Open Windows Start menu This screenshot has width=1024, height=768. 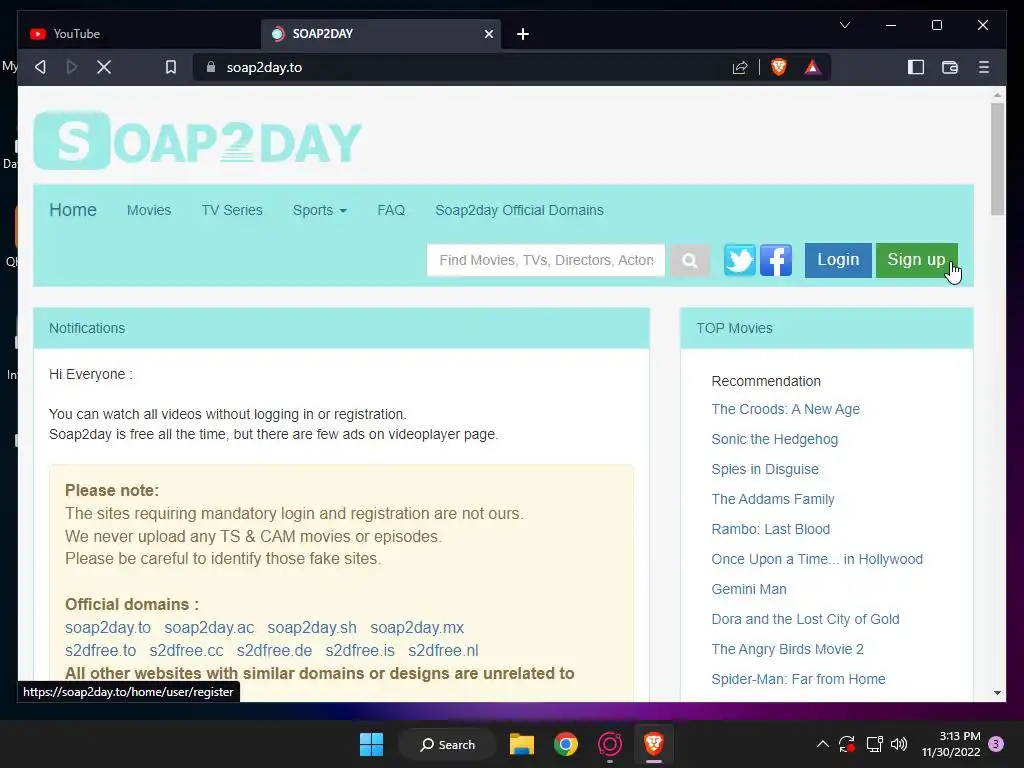[372, 744]
